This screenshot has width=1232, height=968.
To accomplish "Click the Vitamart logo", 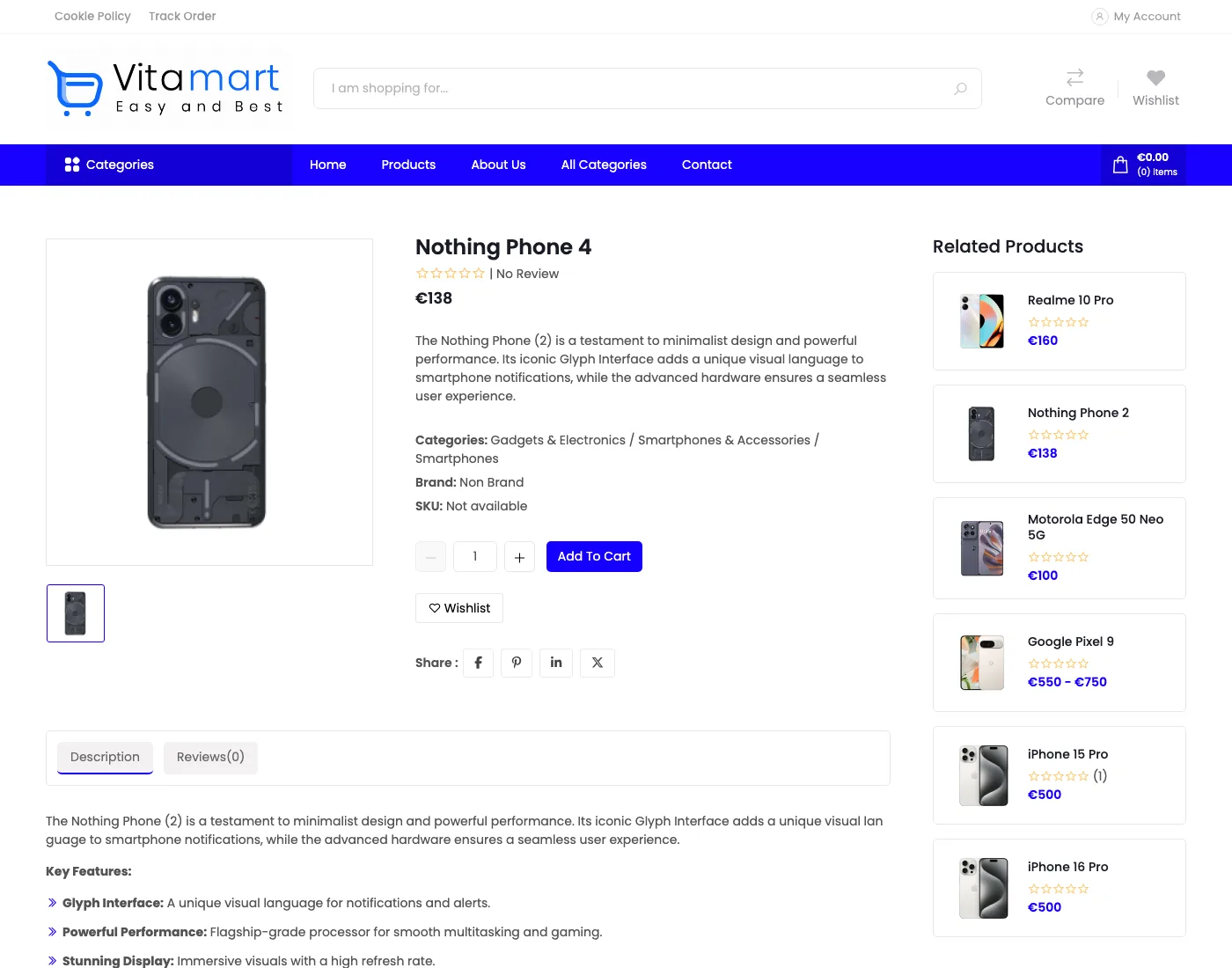I will (x=165, y=88).
